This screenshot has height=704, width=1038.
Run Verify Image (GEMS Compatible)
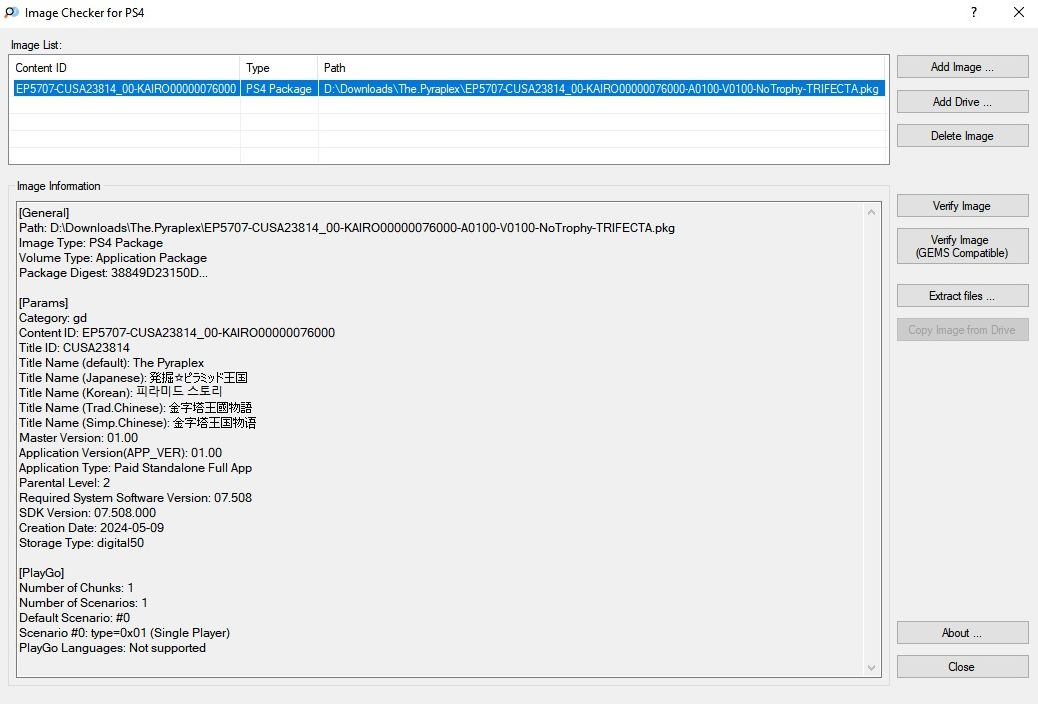(962, 246)
